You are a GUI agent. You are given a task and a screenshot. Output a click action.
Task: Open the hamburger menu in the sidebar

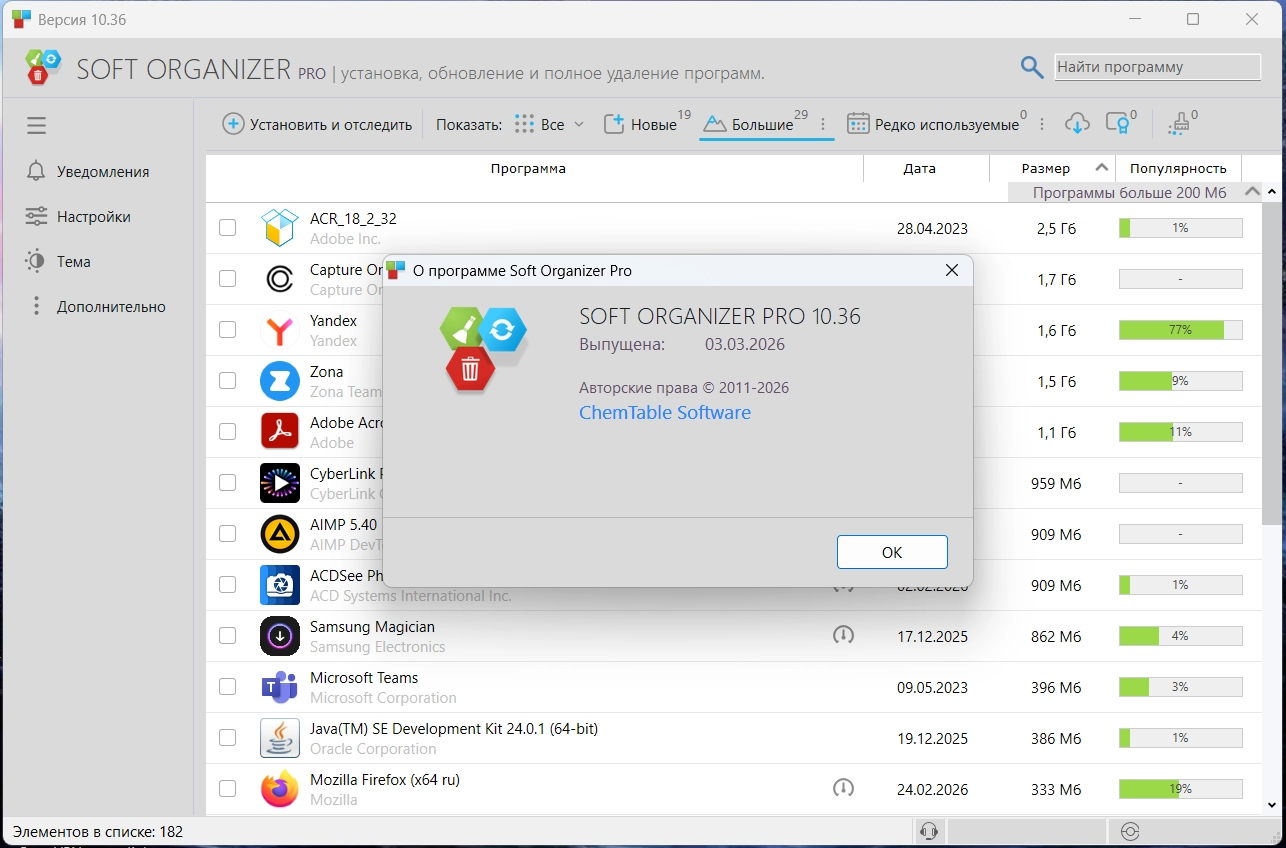[x=37, y=126]
